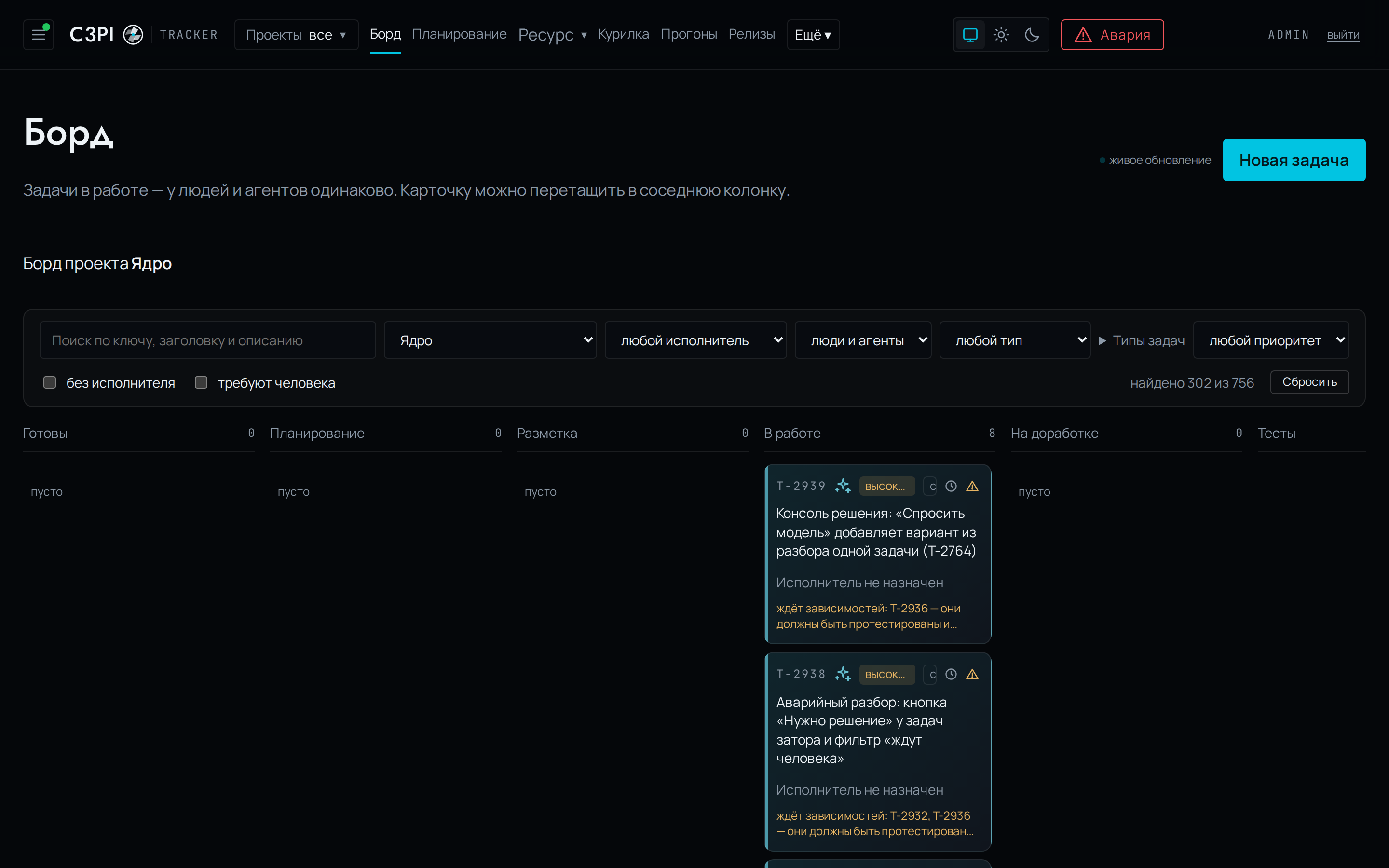The height and width of the screenshot is (868, 1389).
Task: Click the выйти logout link
Action: (x=1343, y=35)
